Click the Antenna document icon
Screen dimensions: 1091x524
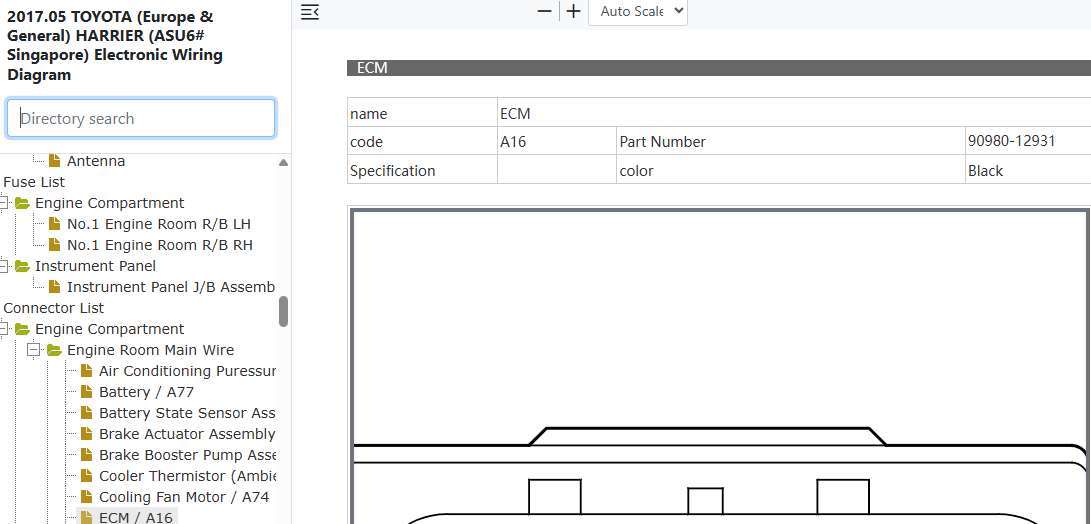coord(54,161)
